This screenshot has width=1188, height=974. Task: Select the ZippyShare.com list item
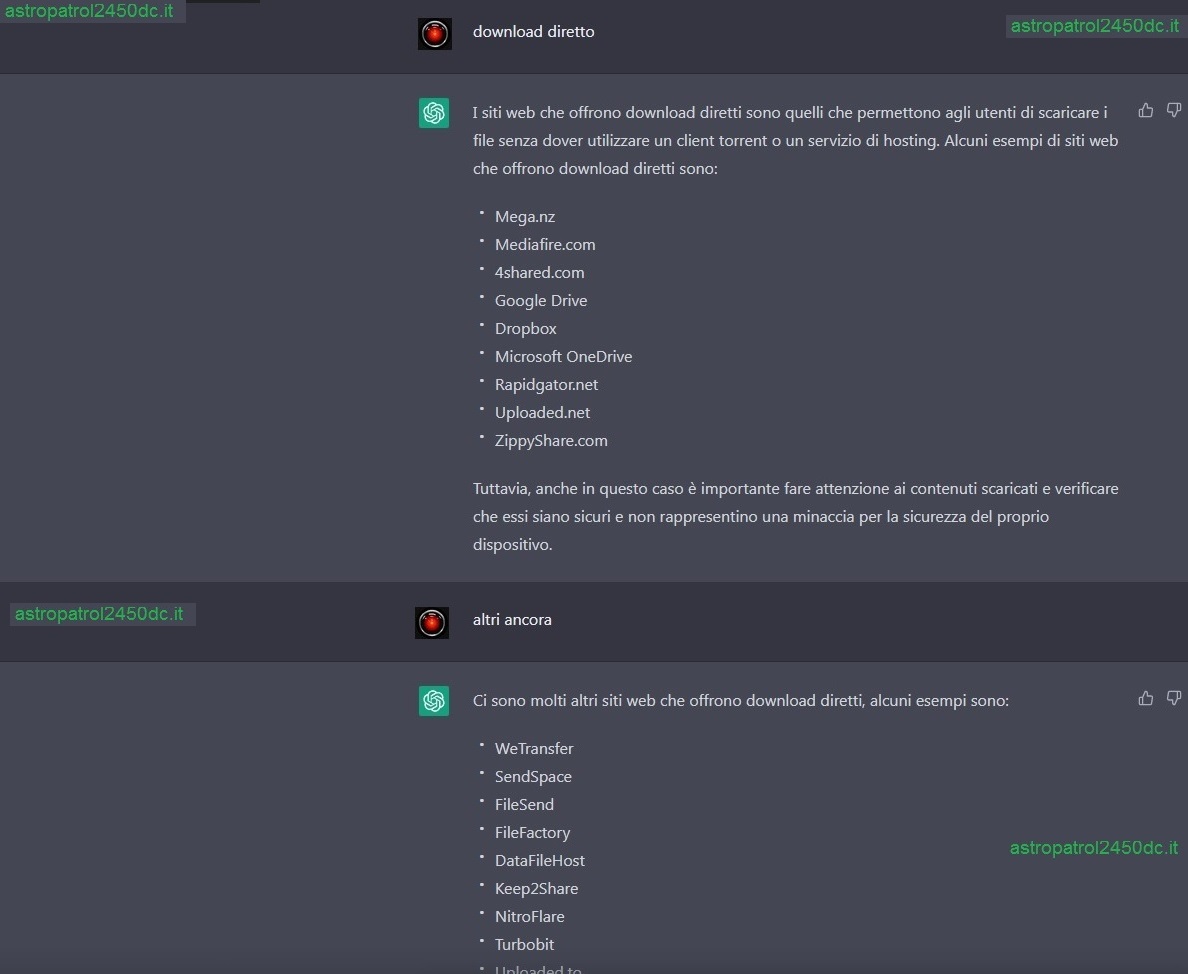click(x=551, y=441)
